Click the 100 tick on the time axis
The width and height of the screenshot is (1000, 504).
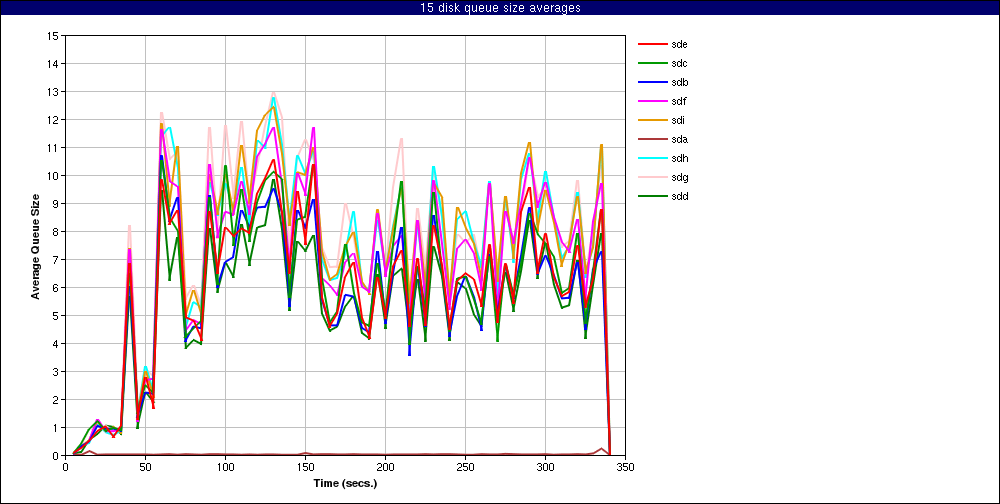click(225, 466)
